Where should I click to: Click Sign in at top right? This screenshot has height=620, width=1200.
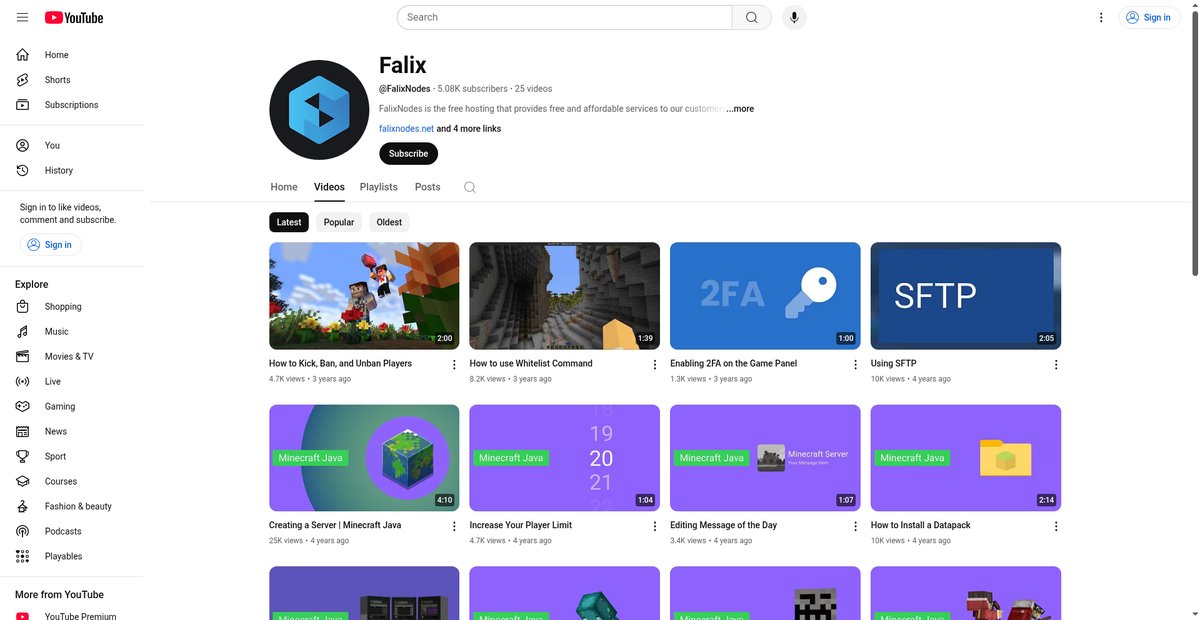1149,17
